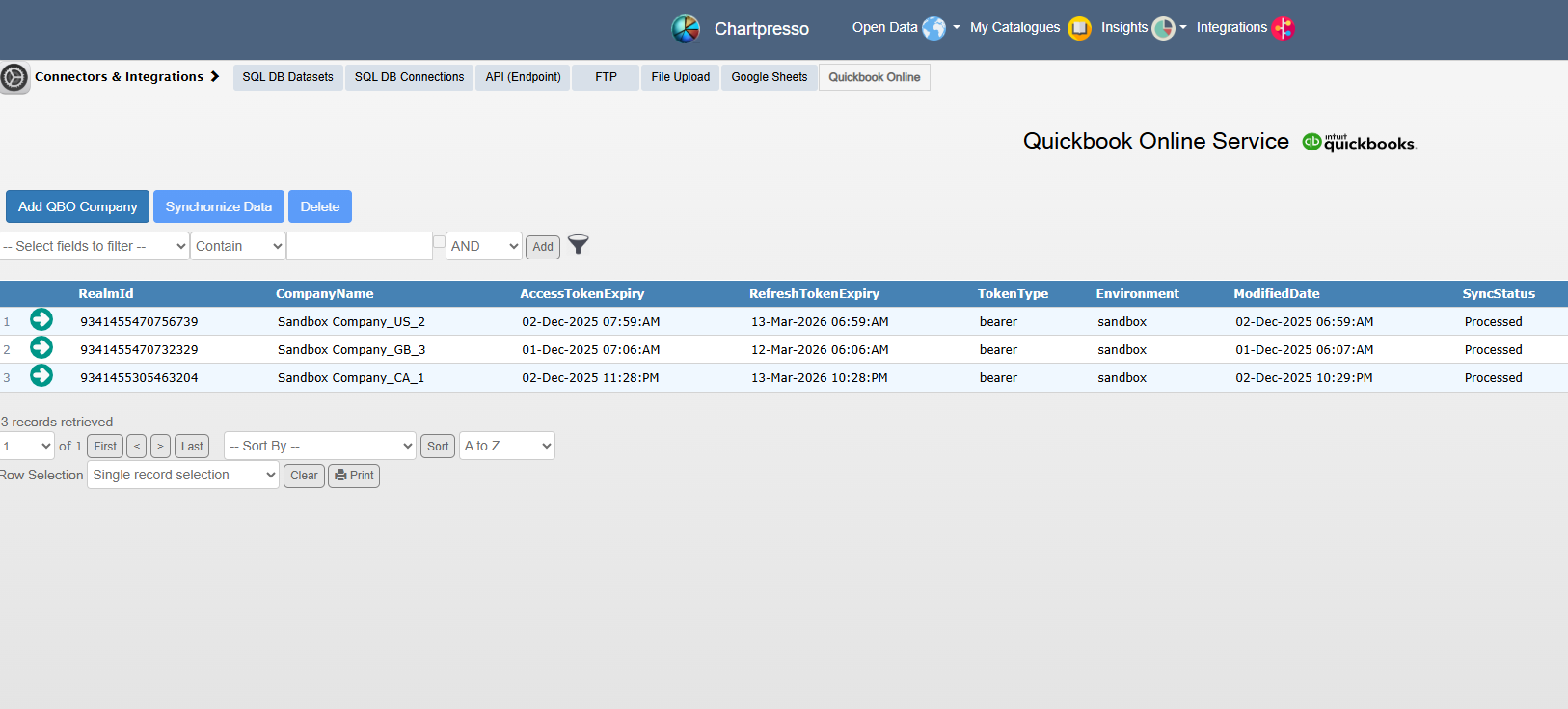The width and height of the screenshot is (1568, 709).
Task: Switch to the SQL DB Datasets tab
Action: (x=287, y=77)
